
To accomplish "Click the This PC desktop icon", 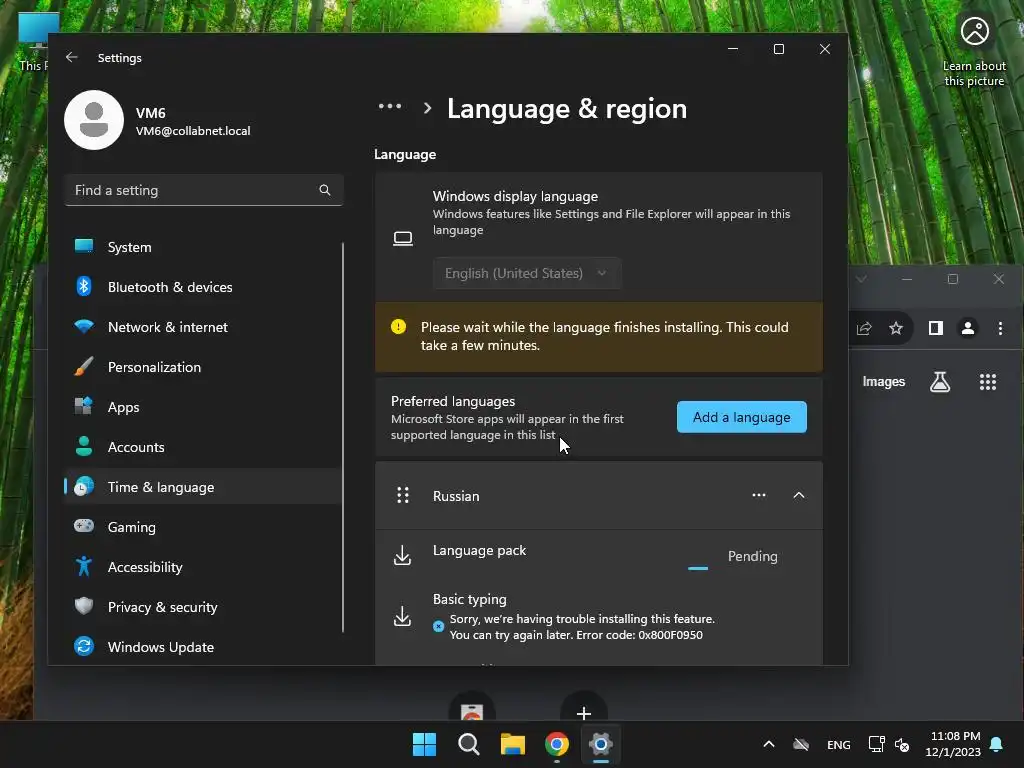I will (34, 42).
